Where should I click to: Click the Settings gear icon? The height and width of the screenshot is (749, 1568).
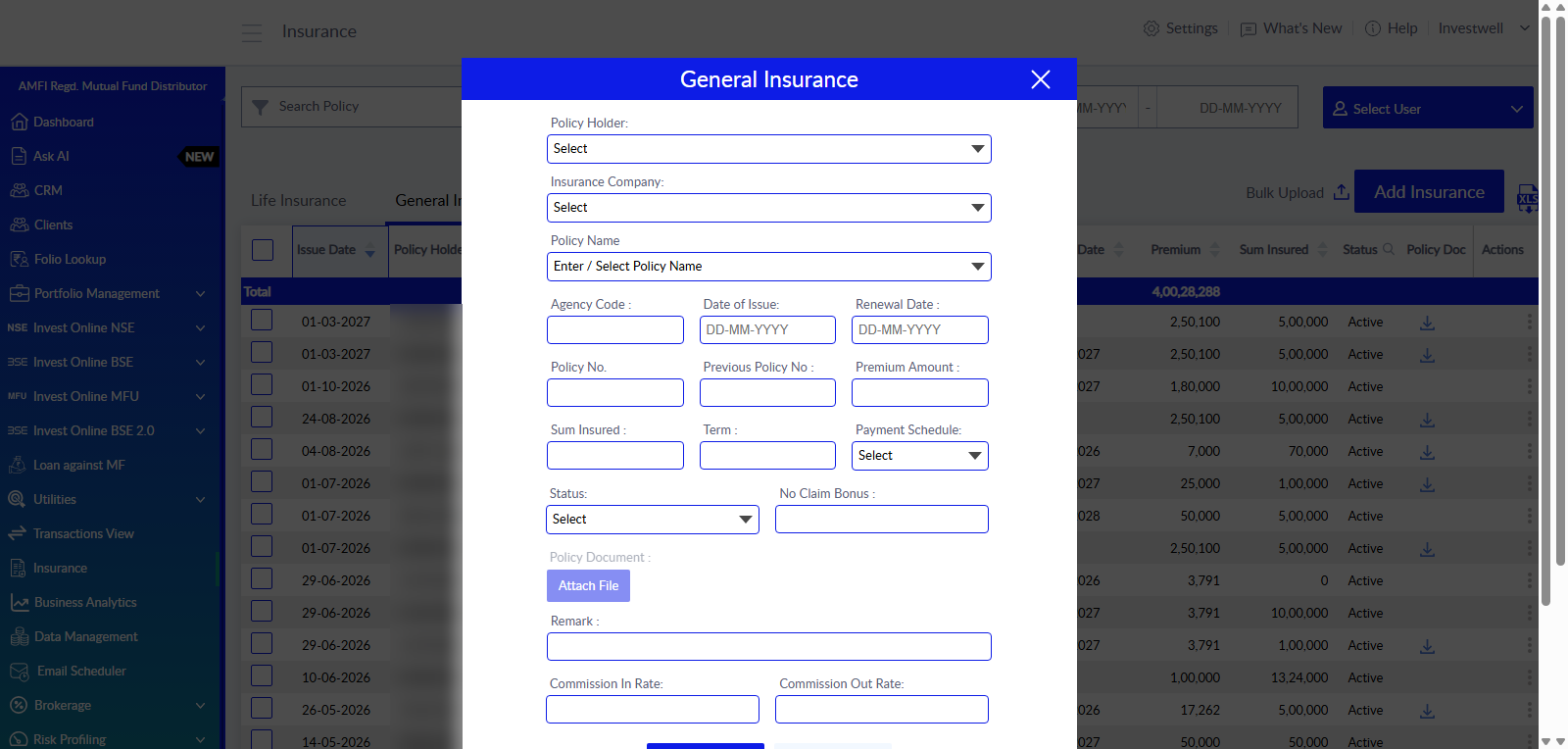(1151, 28)
